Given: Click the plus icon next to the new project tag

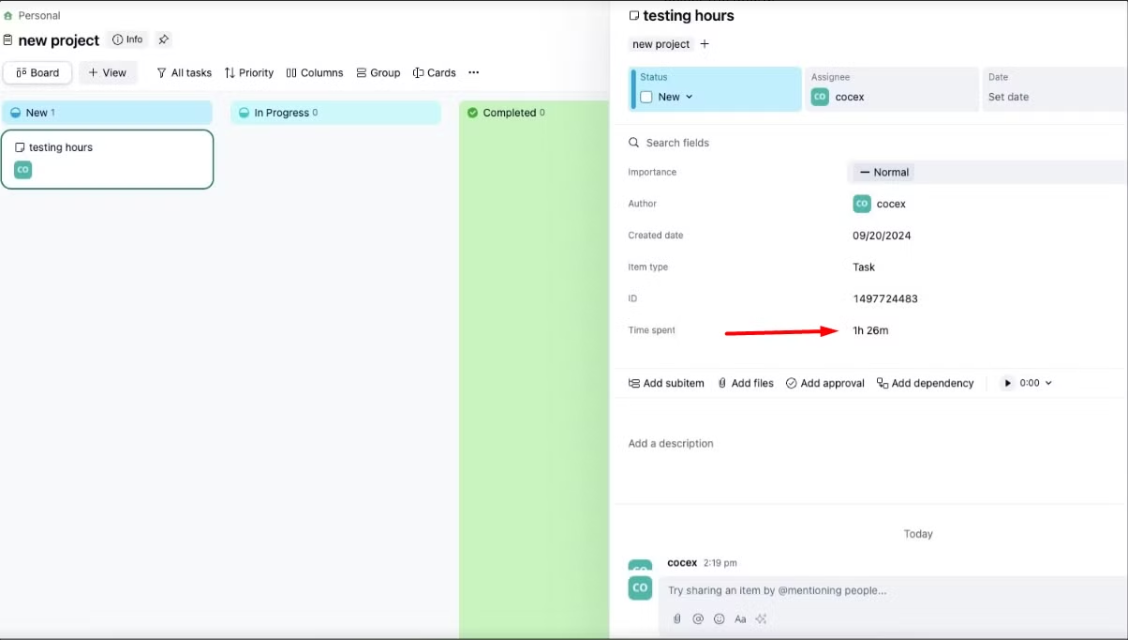Looking at the screenshot, I should (x=704, y=44).
